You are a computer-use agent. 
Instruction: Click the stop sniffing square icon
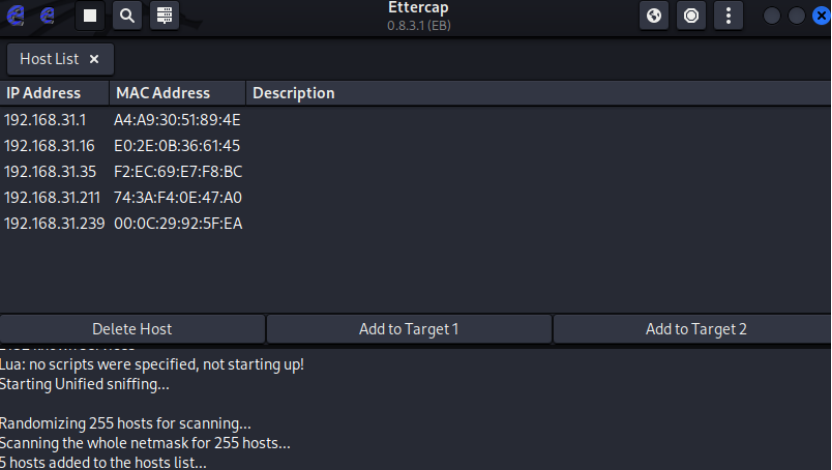point(90,15)
